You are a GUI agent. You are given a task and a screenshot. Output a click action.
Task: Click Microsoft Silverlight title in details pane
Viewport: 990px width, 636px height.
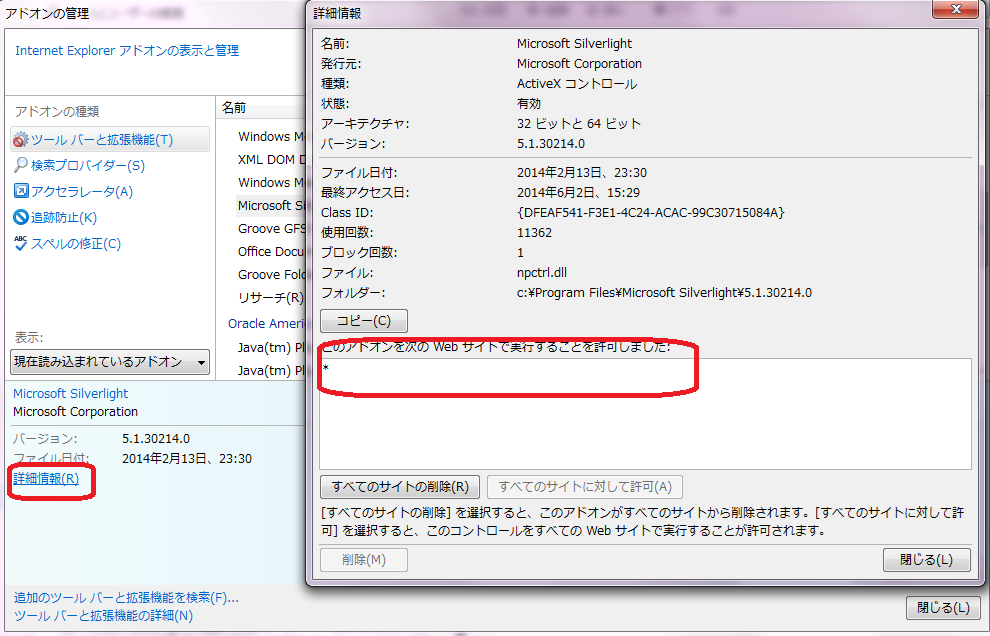click(71, 393)
